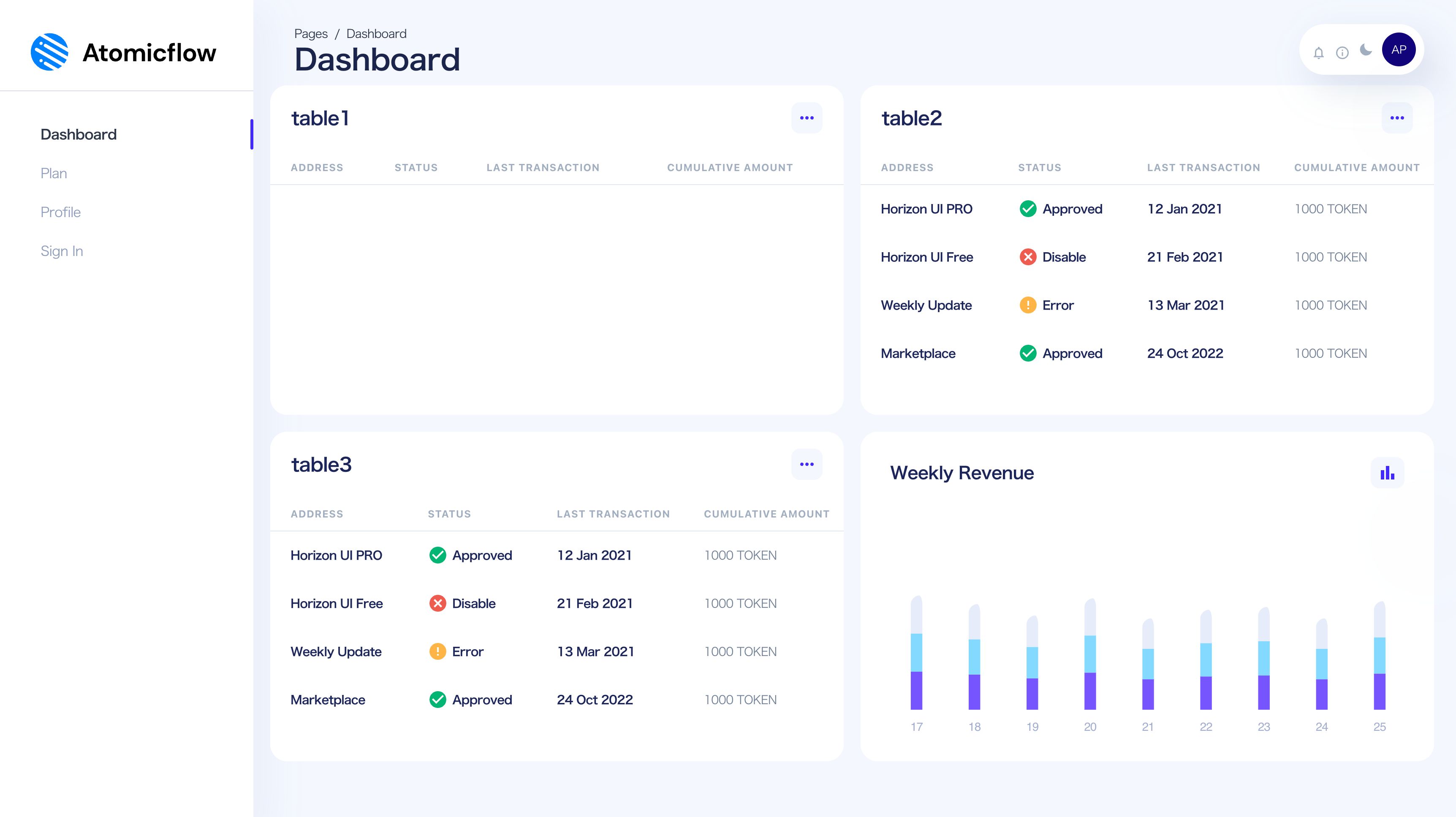1456x817 pixels.
Task: Click the info circle icon in header
Action: (1343, 49)
